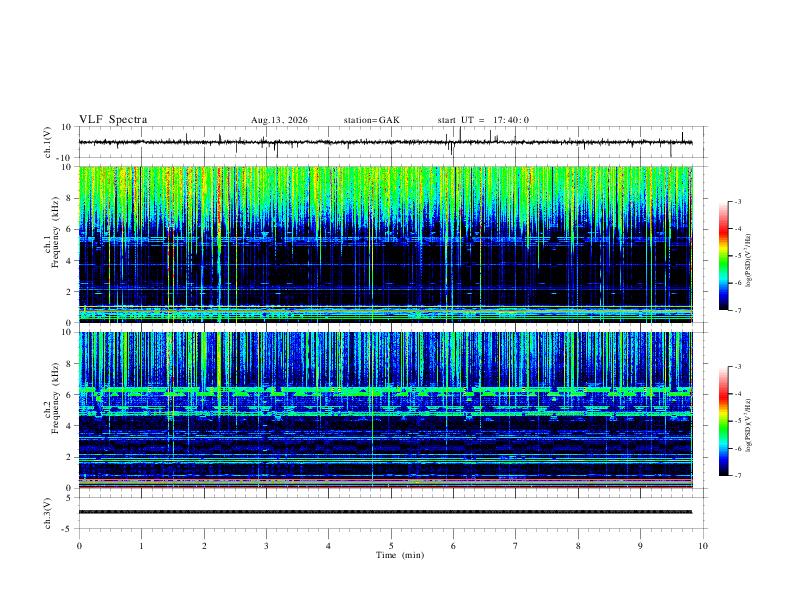Click the lower PSD color scale bar
Viewport: 792px width, 612px height.
[723, 421]
